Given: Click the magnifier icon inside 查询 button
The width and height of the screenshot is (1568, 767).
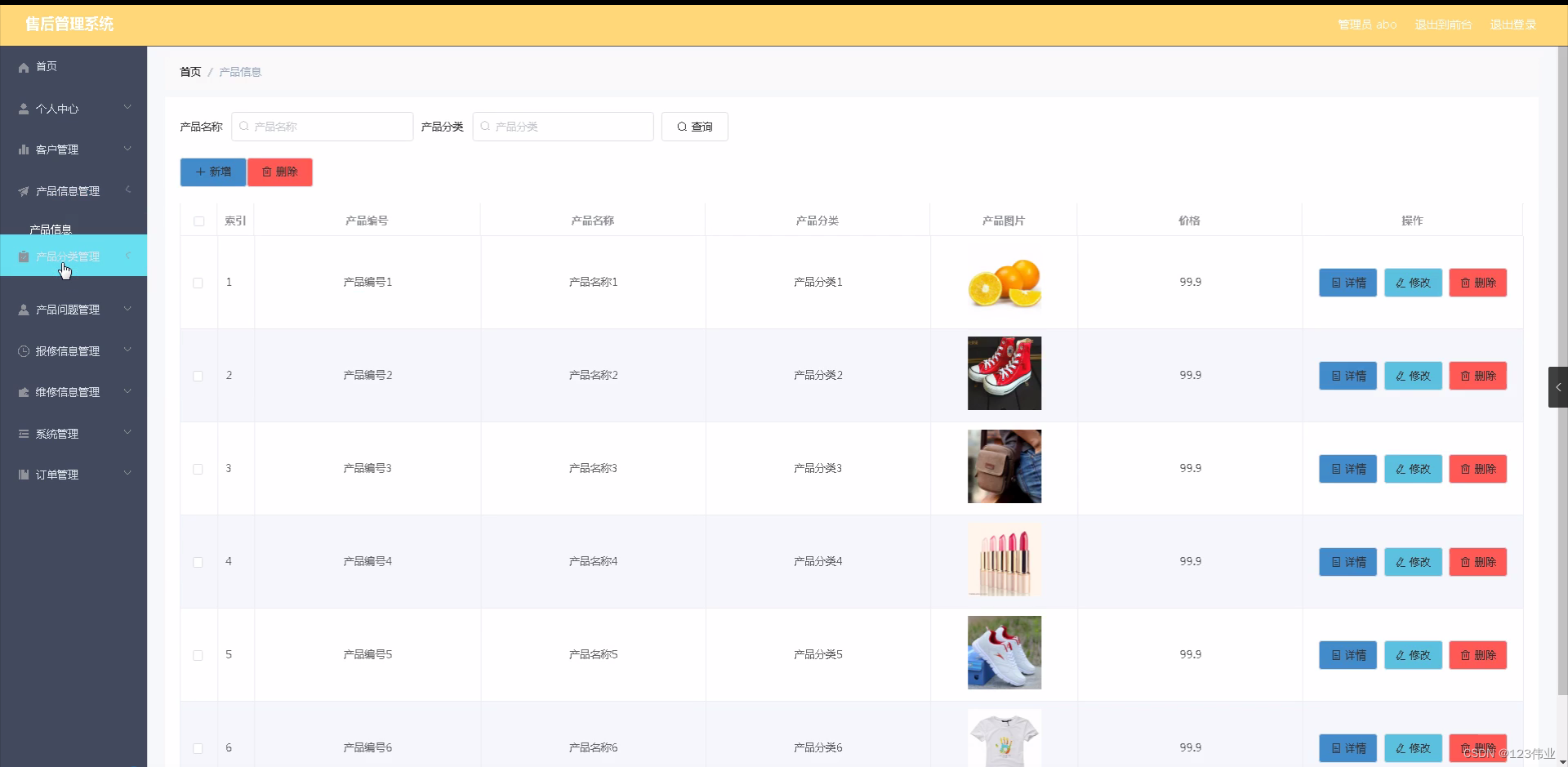Looking at the screenshot, I should click(680, 127).
